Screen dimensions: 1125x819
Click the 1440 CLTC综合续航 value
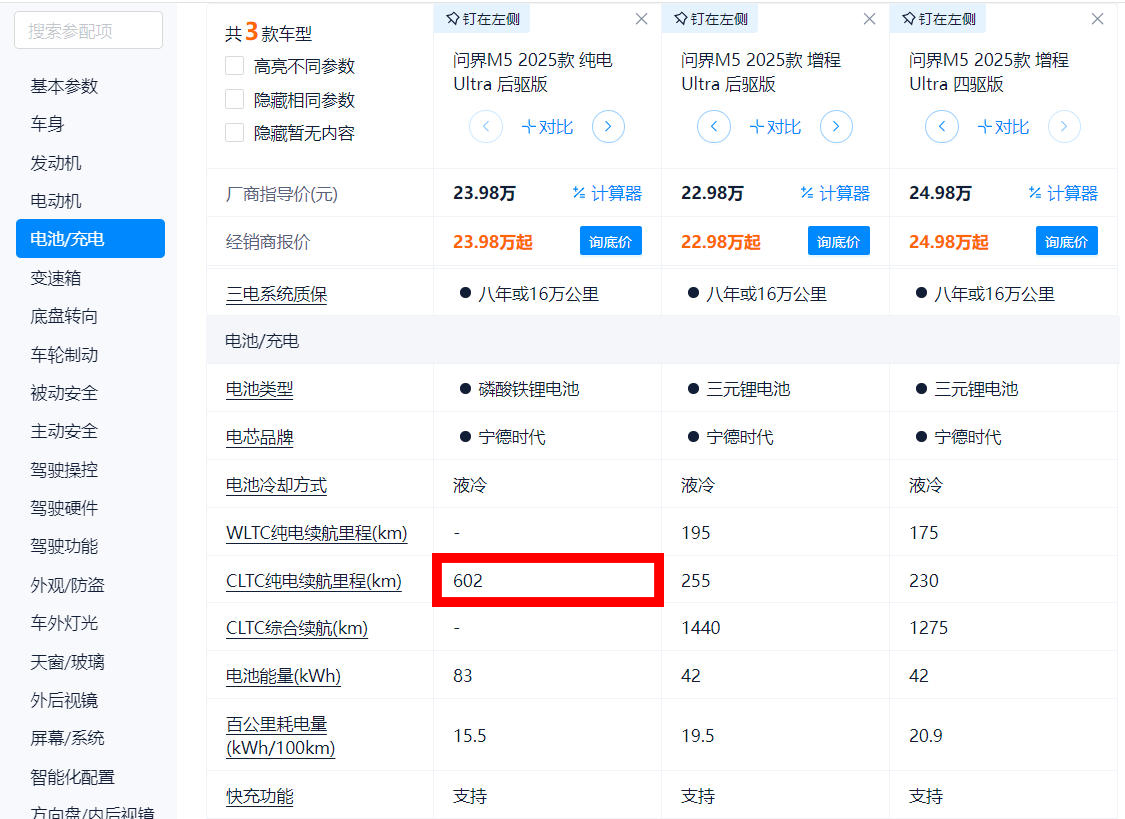[x=701, y=628]
